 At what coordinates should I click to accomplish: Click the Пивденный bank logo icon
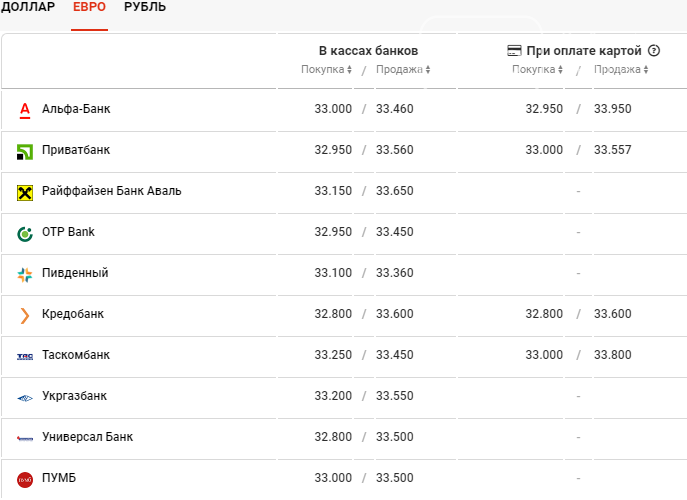25,275
